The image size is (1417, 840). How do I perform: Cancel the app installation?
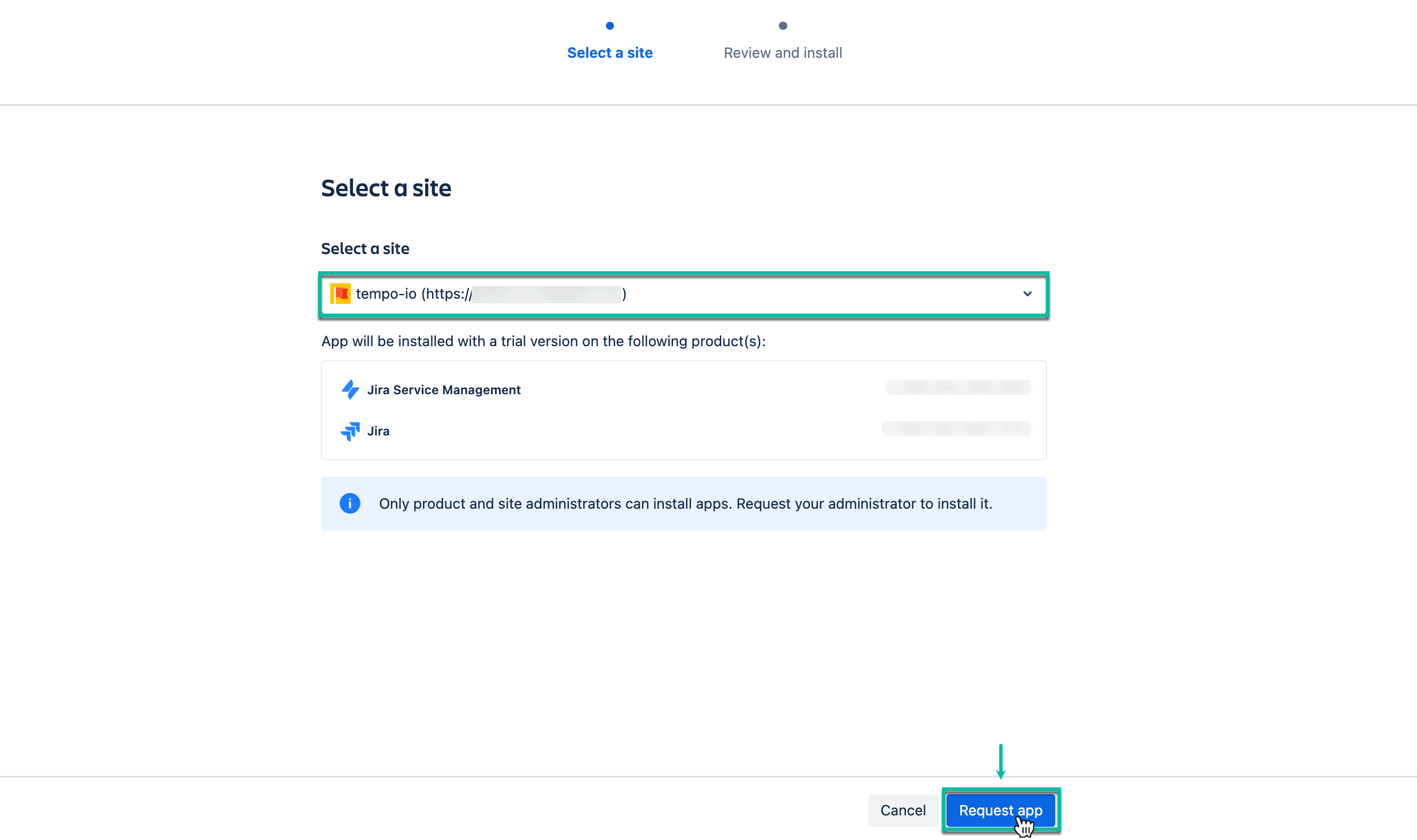click(x=903, y=810)
